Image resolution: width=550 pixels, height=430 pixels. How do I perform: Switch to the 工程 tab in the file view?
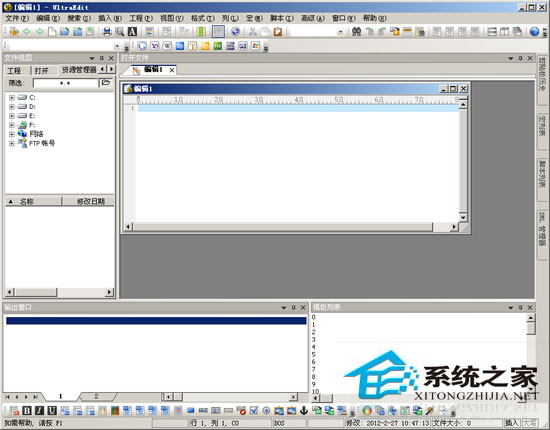coord(14,71)
